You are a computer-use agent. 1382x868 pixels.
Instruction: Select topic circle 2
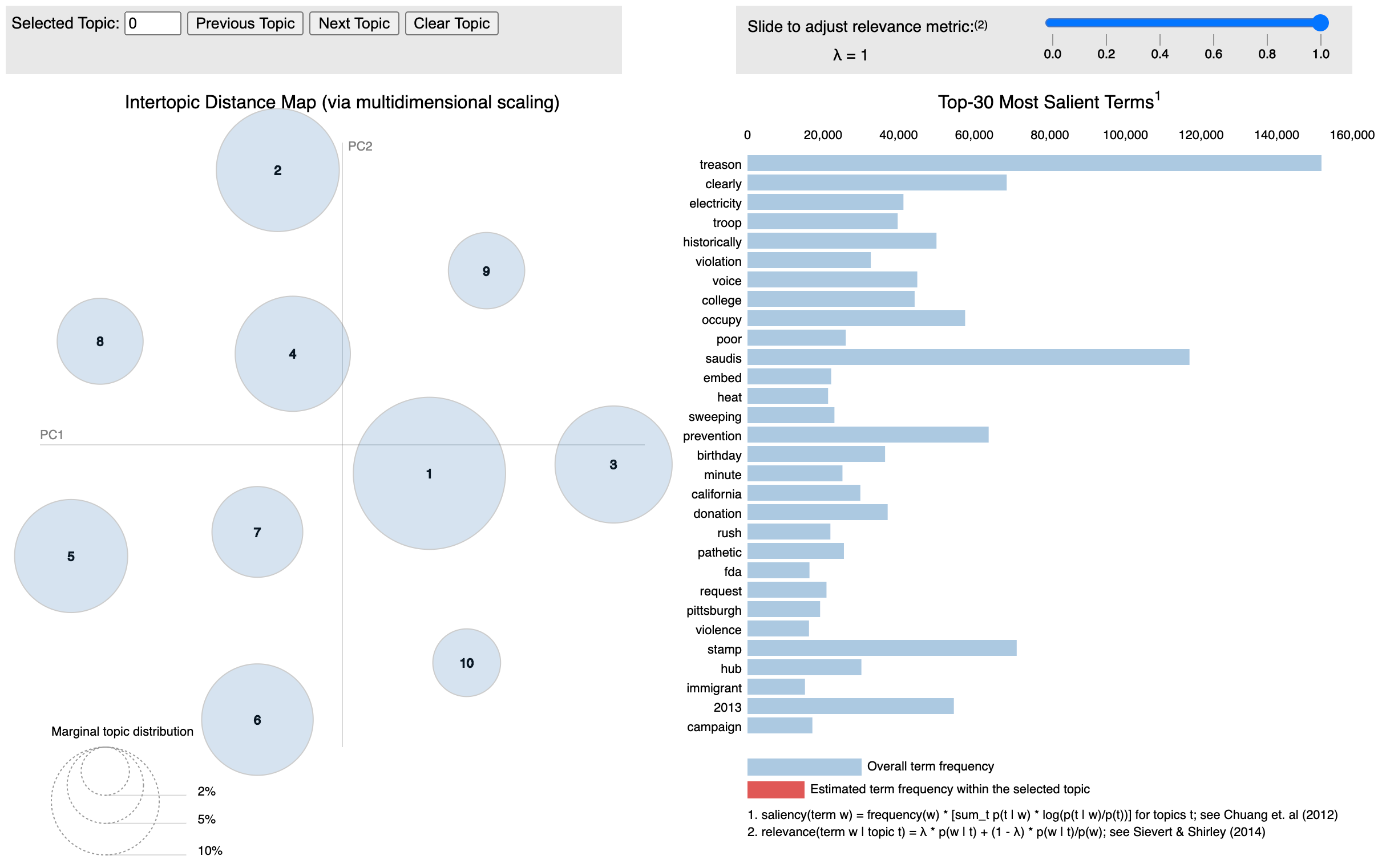click(x=278, y=170)
